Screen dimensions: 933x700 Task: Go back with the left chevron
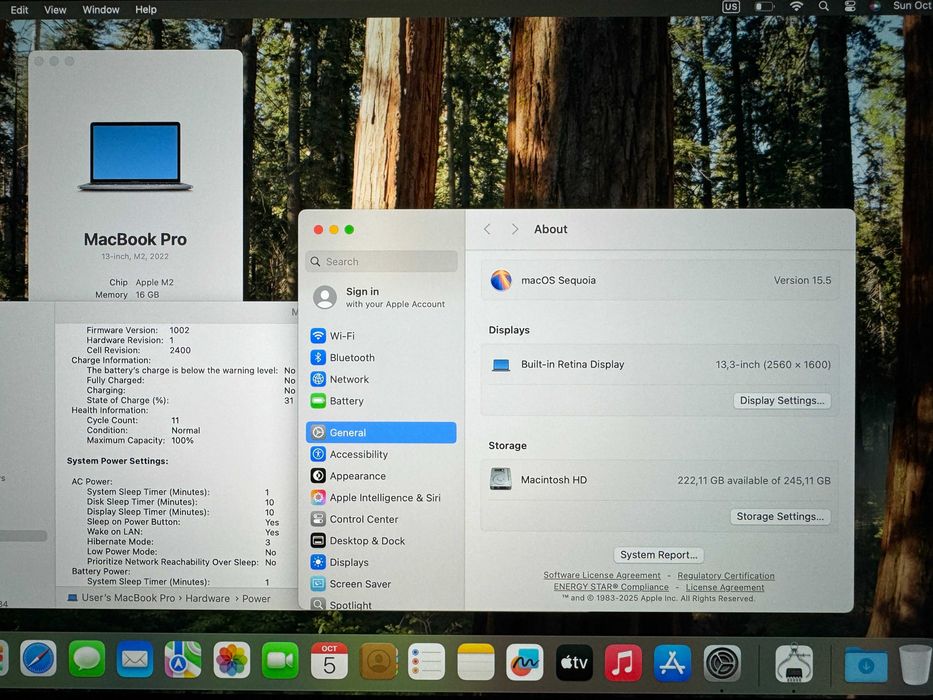pyautogui.click(x=487, y=229)
